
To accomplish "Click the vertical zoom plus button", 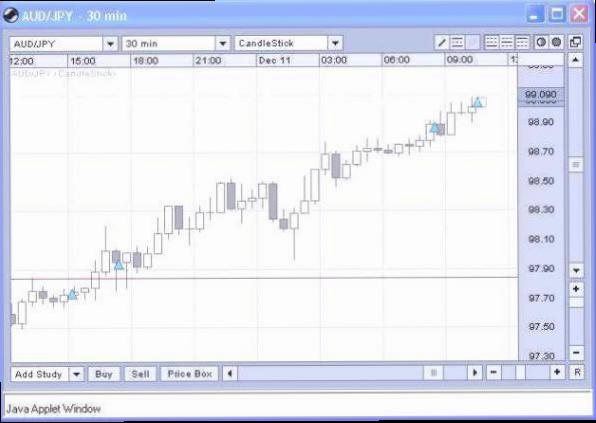I will [x=576, y=289].
